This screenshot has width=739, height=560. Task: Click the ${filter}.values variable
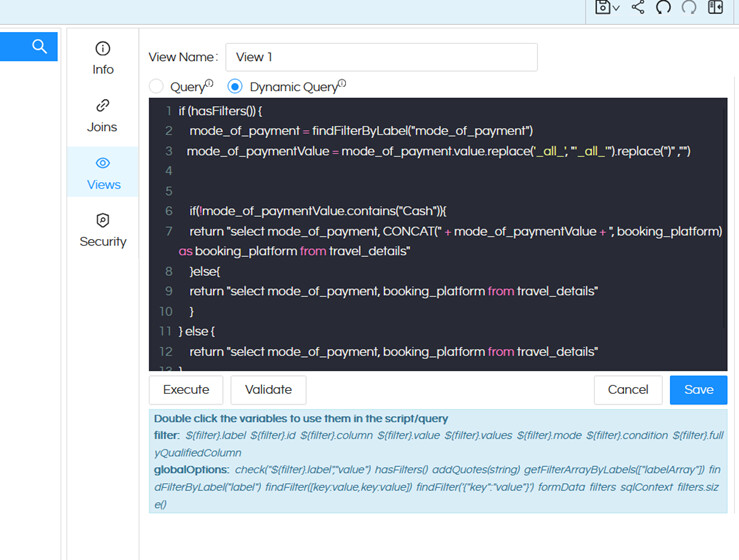coord(478,436)
